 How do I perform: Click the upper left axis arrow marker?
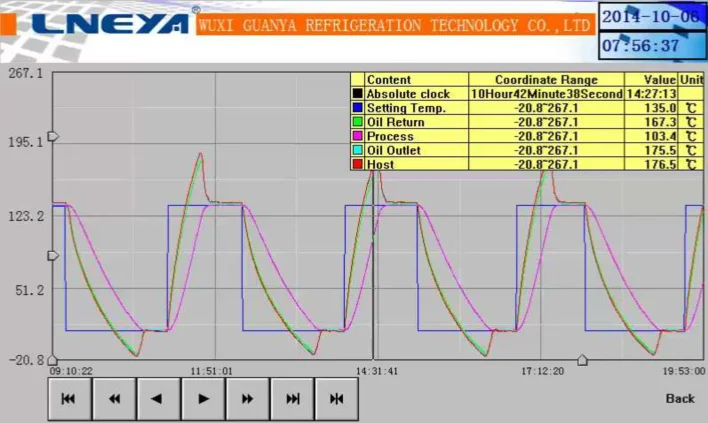click(x=53, y=136)
